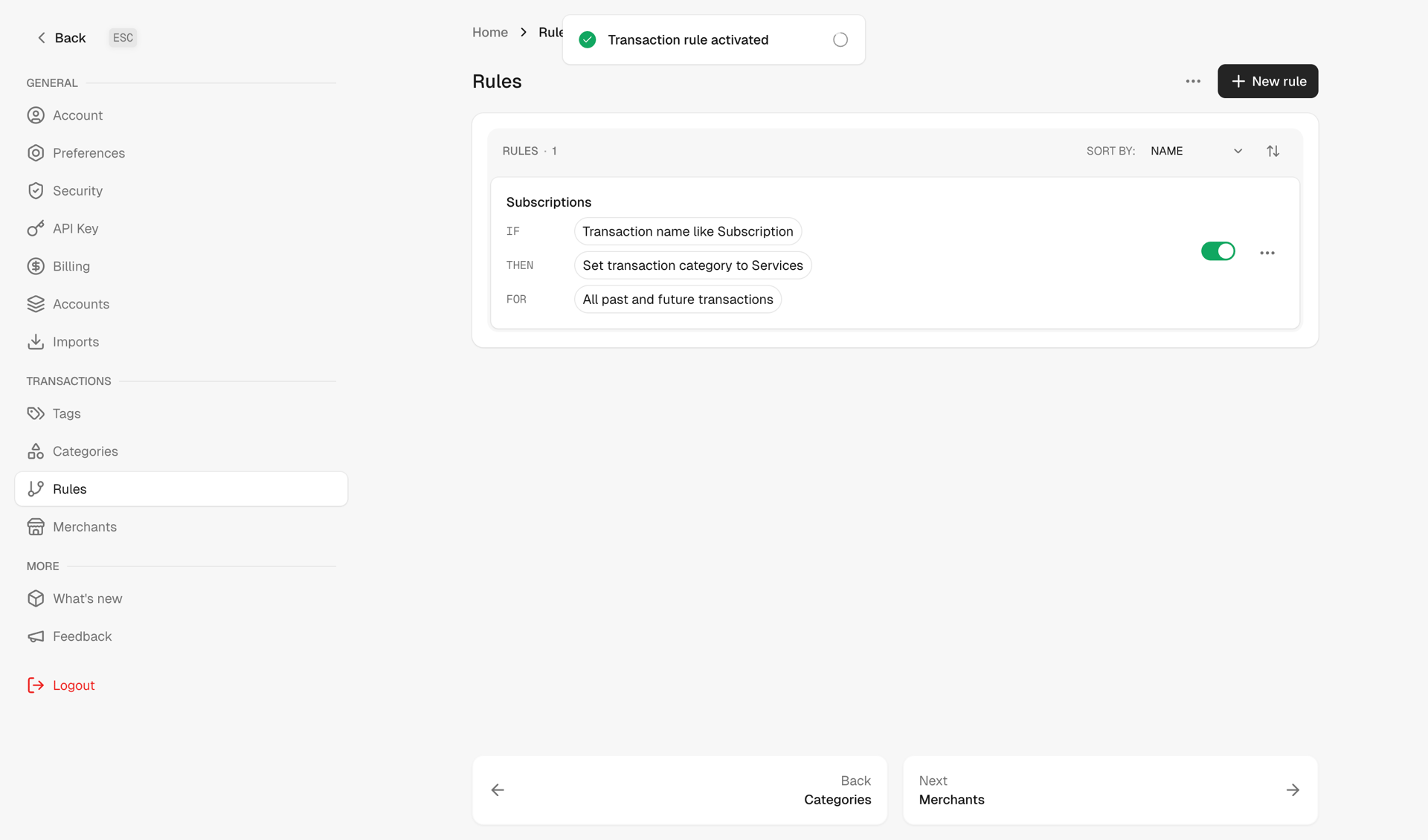Click the API Key icon
The width and height of the screenshot is (1428, 840).
coord(36,228)
